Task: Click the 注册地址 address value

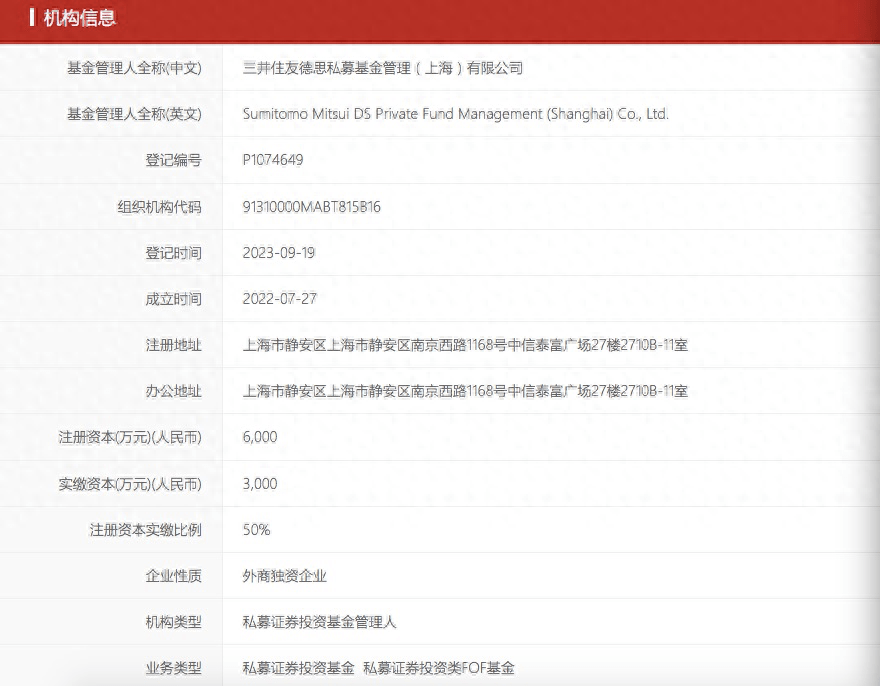Action: (x=465, y=345)
